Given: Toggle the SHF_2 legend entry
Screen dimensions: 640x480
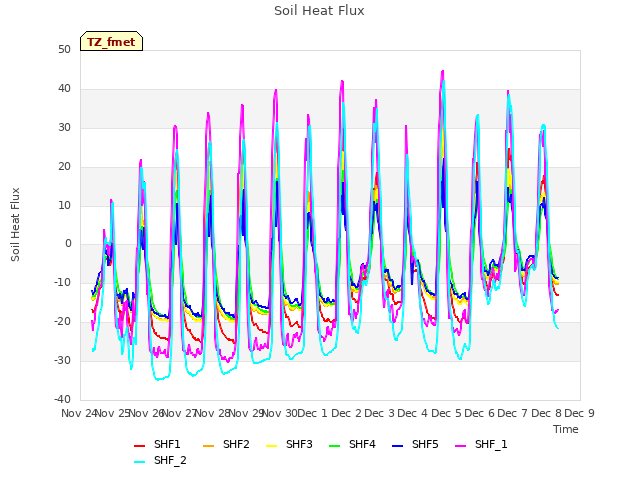Looking at the screenshot, I should click(x=160, y=460).
